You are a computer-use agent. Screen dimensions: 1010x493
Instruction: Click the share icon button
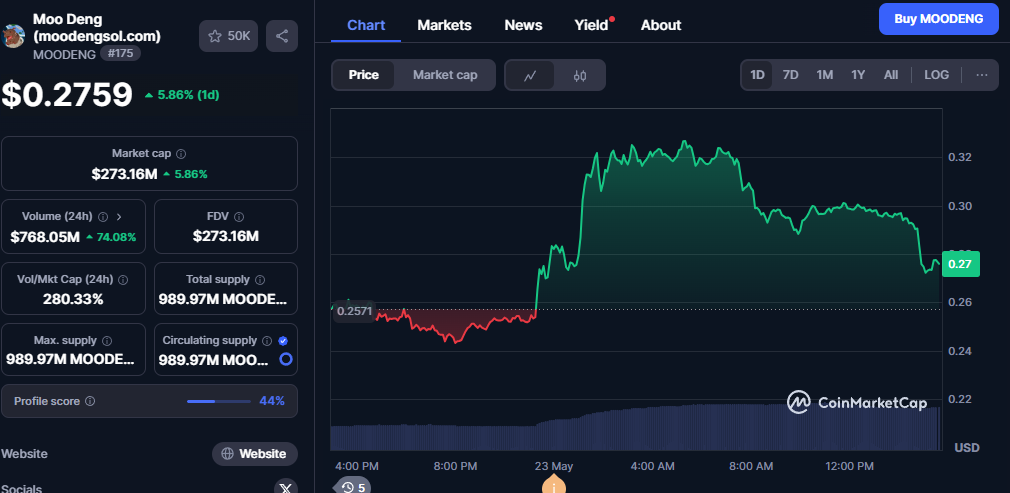pos(281,36)
